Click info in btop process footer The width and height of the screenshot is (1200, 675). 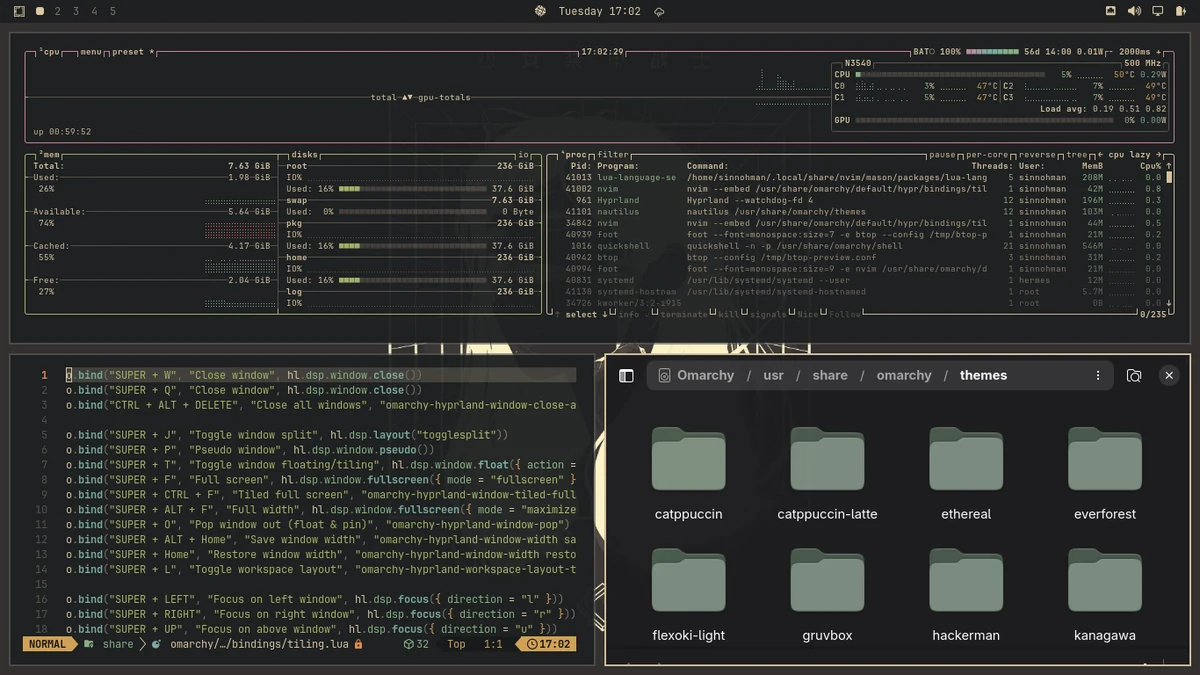629,314
